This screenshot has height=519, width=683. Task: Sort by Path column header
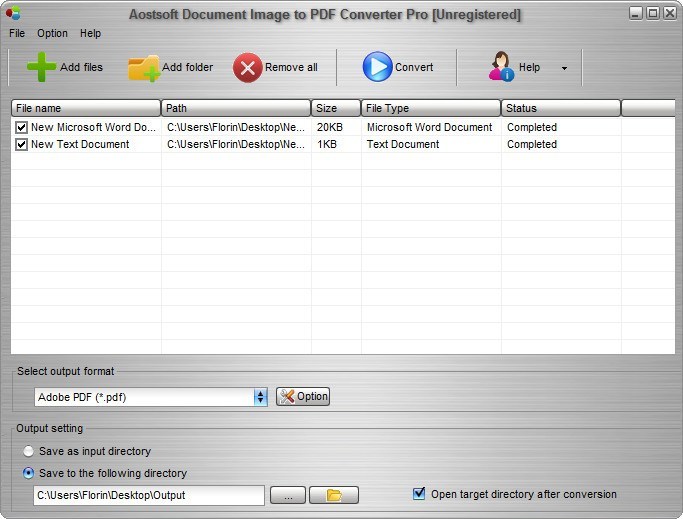[236, 108]
